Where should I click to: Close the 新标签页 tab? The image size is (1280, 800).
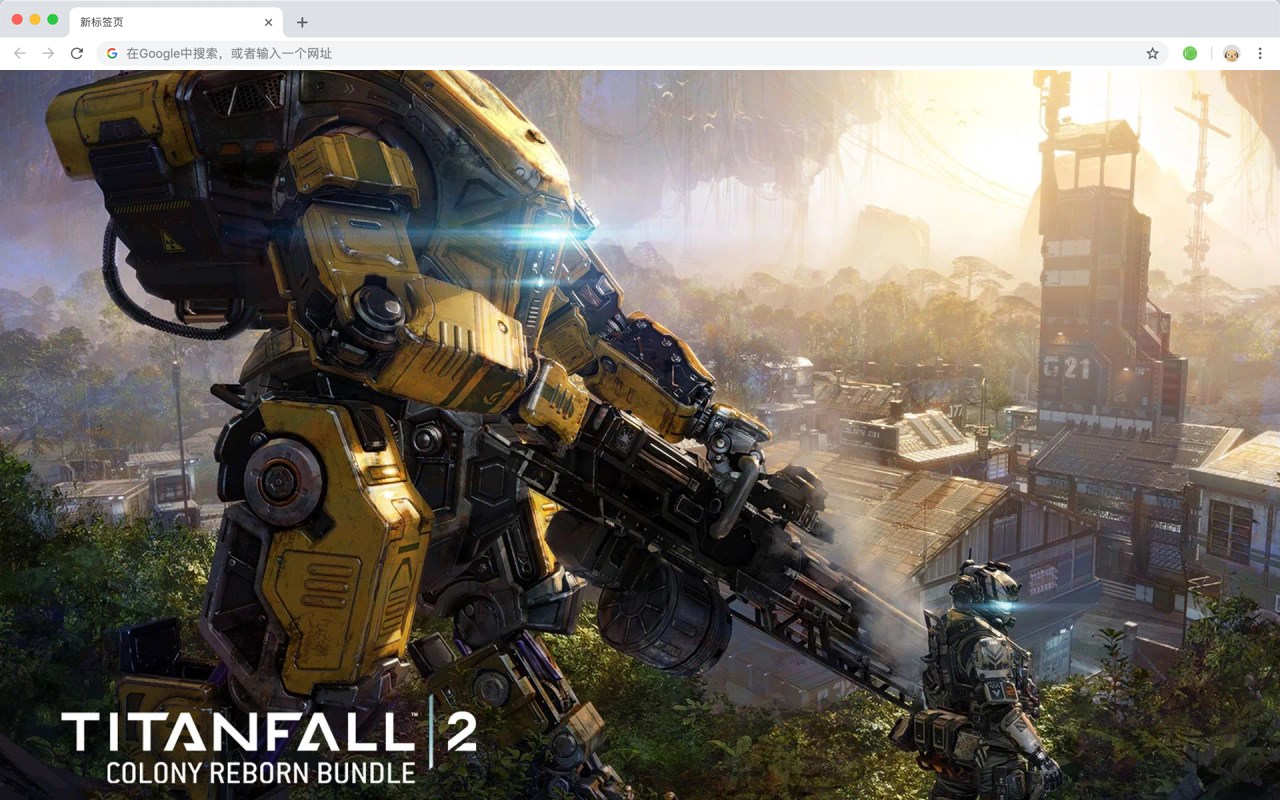pyautogui.click(x=268, y=22)
